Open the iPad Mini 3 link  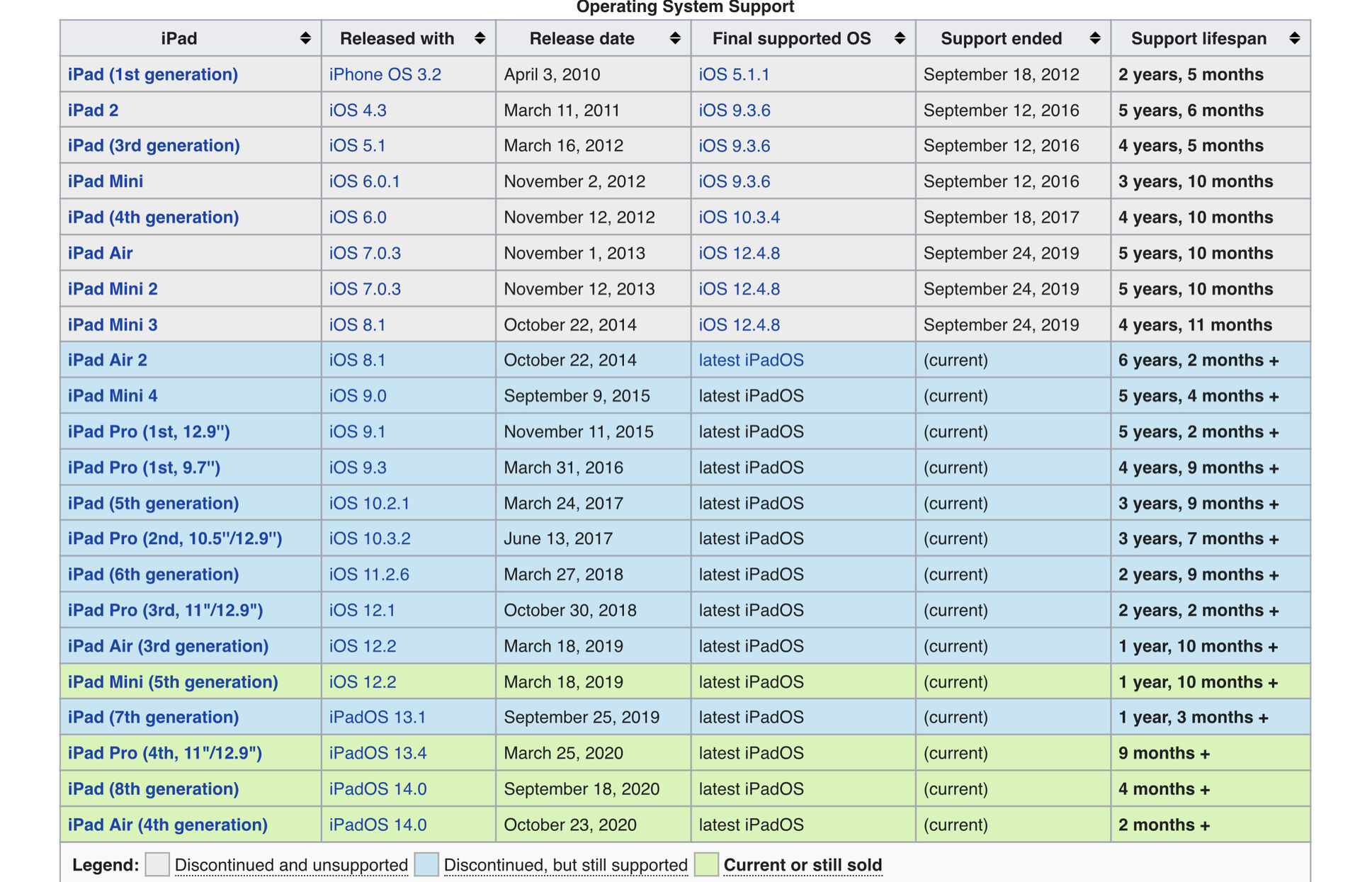(x=113, y=324)
